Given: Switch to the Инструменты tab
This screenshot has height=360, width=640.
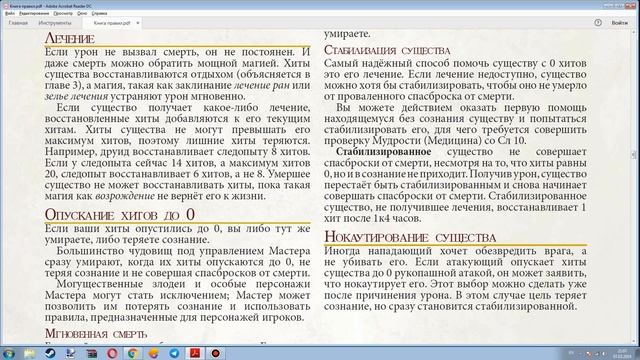Looking at the screenshot, I should click(x=55, y=23).
